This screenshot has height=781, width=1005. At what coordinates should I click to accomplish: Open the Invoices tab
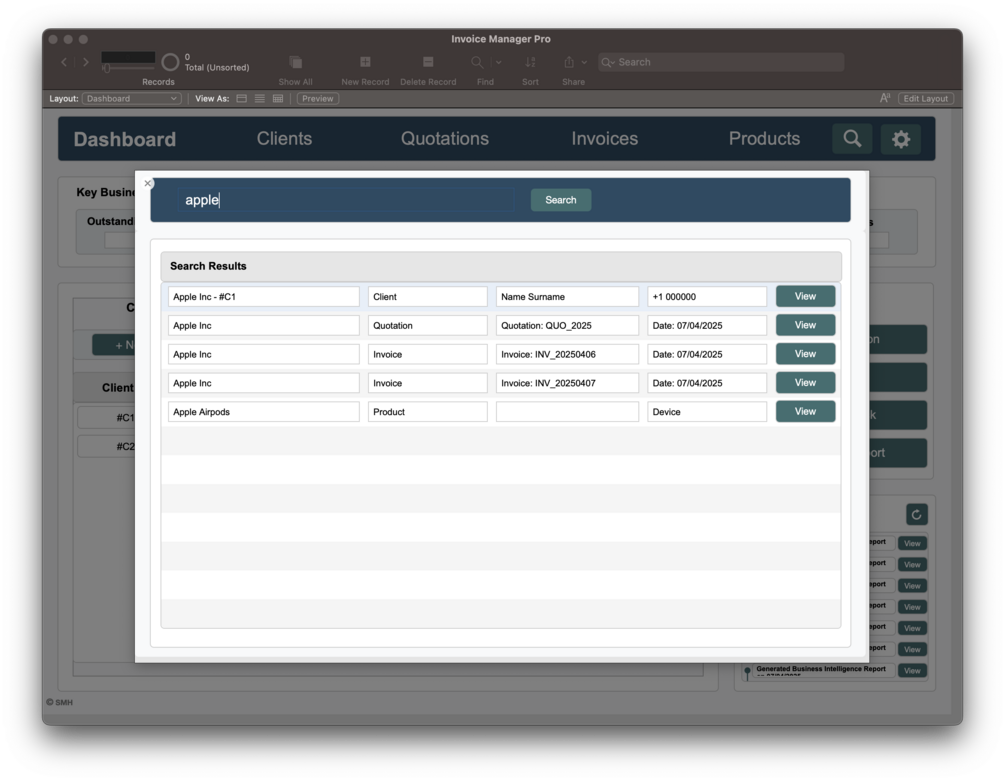point(604,138)
